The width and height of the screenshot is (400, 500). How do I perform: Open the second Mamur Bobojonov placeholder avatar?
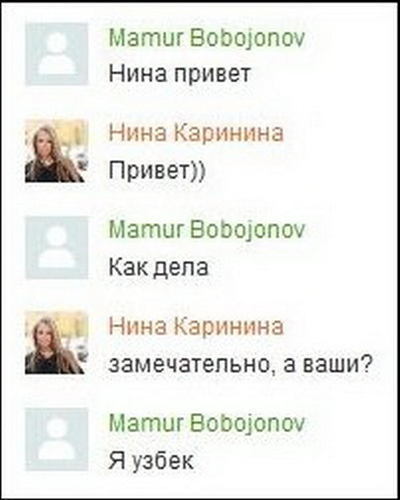[57, 247]
